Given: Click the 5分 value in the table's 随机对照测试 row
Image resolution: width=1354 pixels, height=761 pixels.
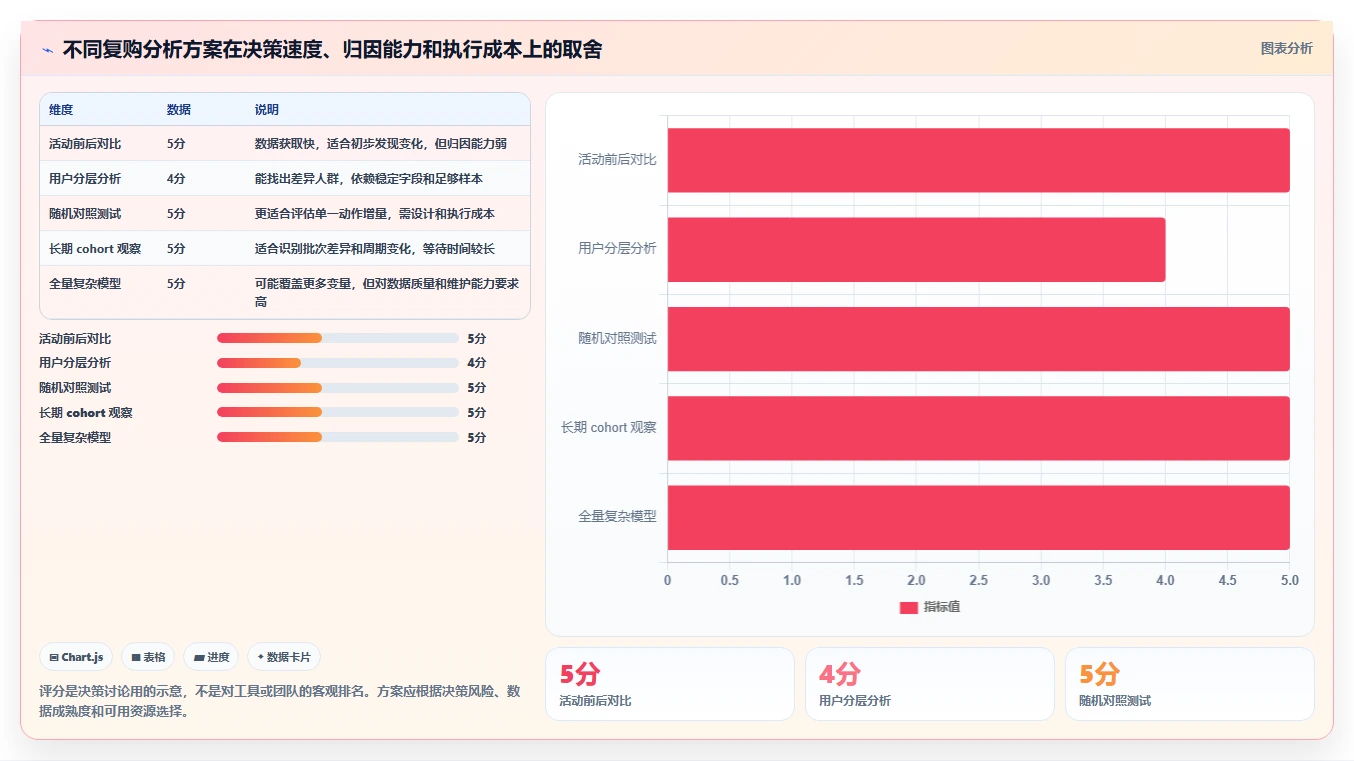Looking at the screenshot, I should click(176, 214).
